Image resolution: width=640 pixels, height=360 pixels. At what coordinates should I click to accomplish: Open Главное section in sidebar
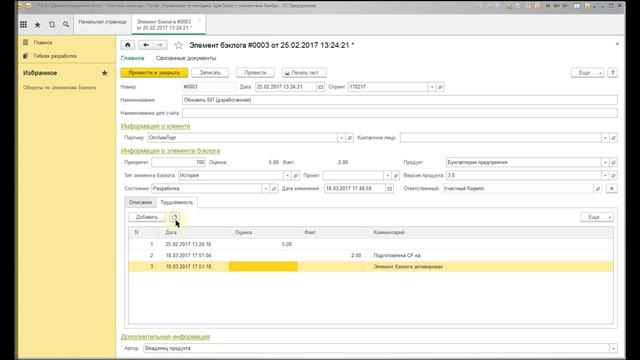(x=43, y=42)
